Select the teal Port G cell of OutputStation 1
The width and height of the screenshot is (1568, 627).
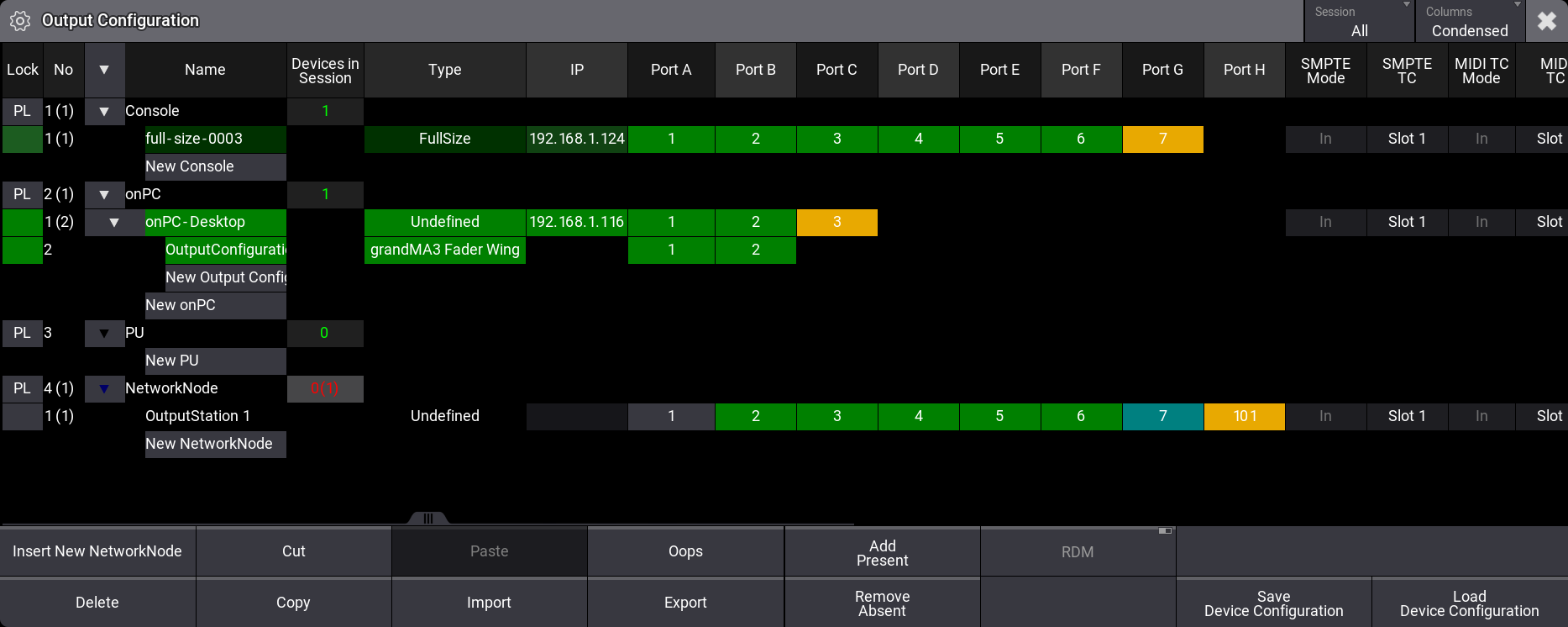pyautogui.click(x=1162, y=416)
